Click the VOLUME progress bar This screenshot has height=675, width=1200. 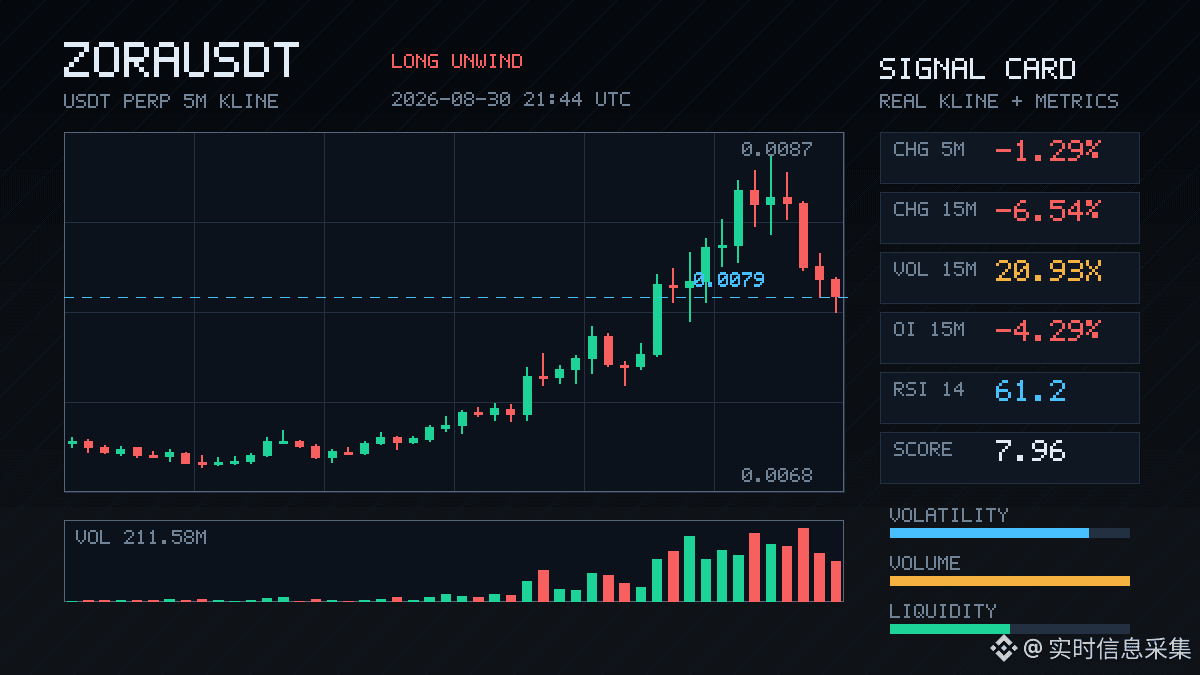pyautogui.click(x=1010, y=581)
